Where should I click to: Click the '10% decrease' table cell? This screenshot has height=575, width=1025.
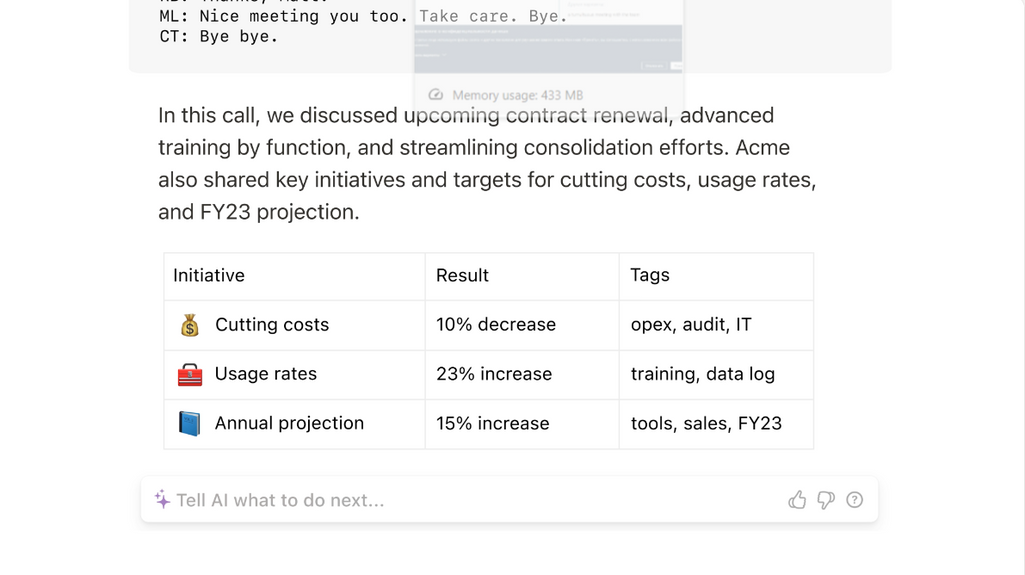[x=522, y=325]
